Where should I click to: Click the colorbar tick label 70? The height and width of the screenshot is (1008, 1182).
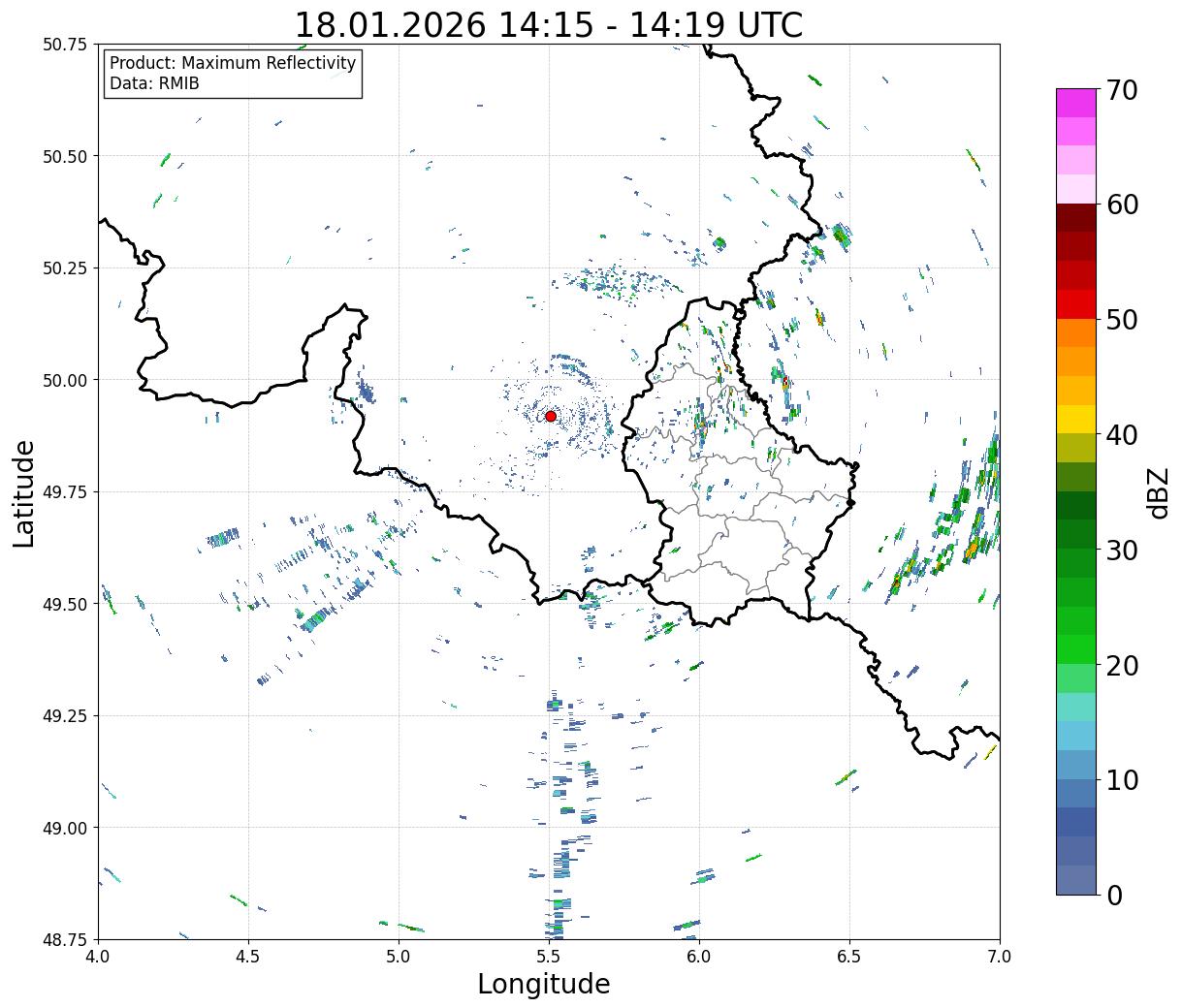[1122, 90]
